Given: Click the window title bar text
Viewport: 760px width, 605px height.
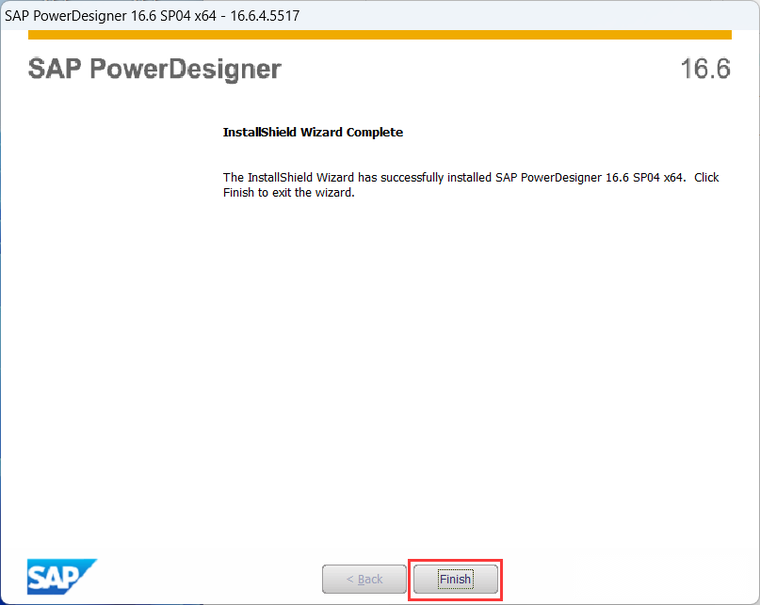Looking at the screenshot, I should (x=152, y=16).
